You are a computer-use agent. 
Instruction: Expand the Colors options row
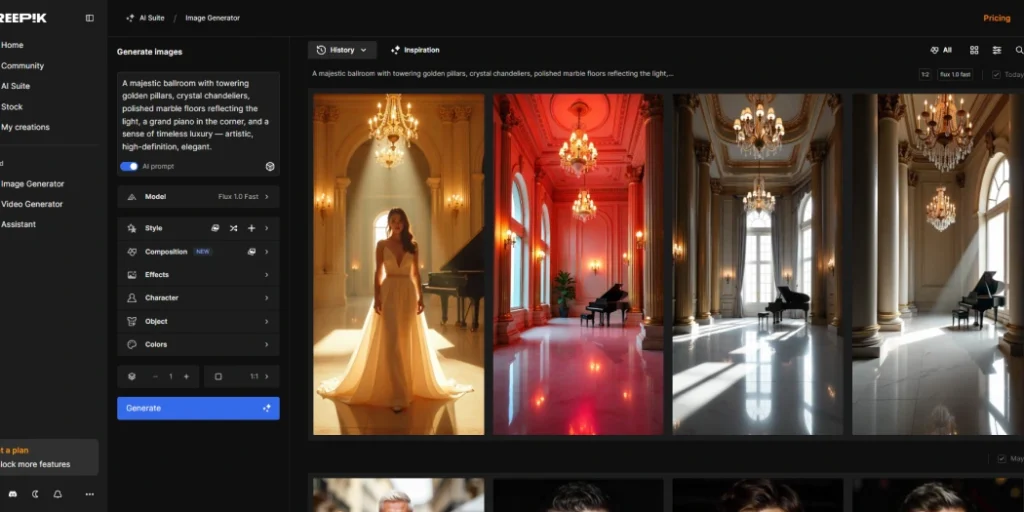198,345
